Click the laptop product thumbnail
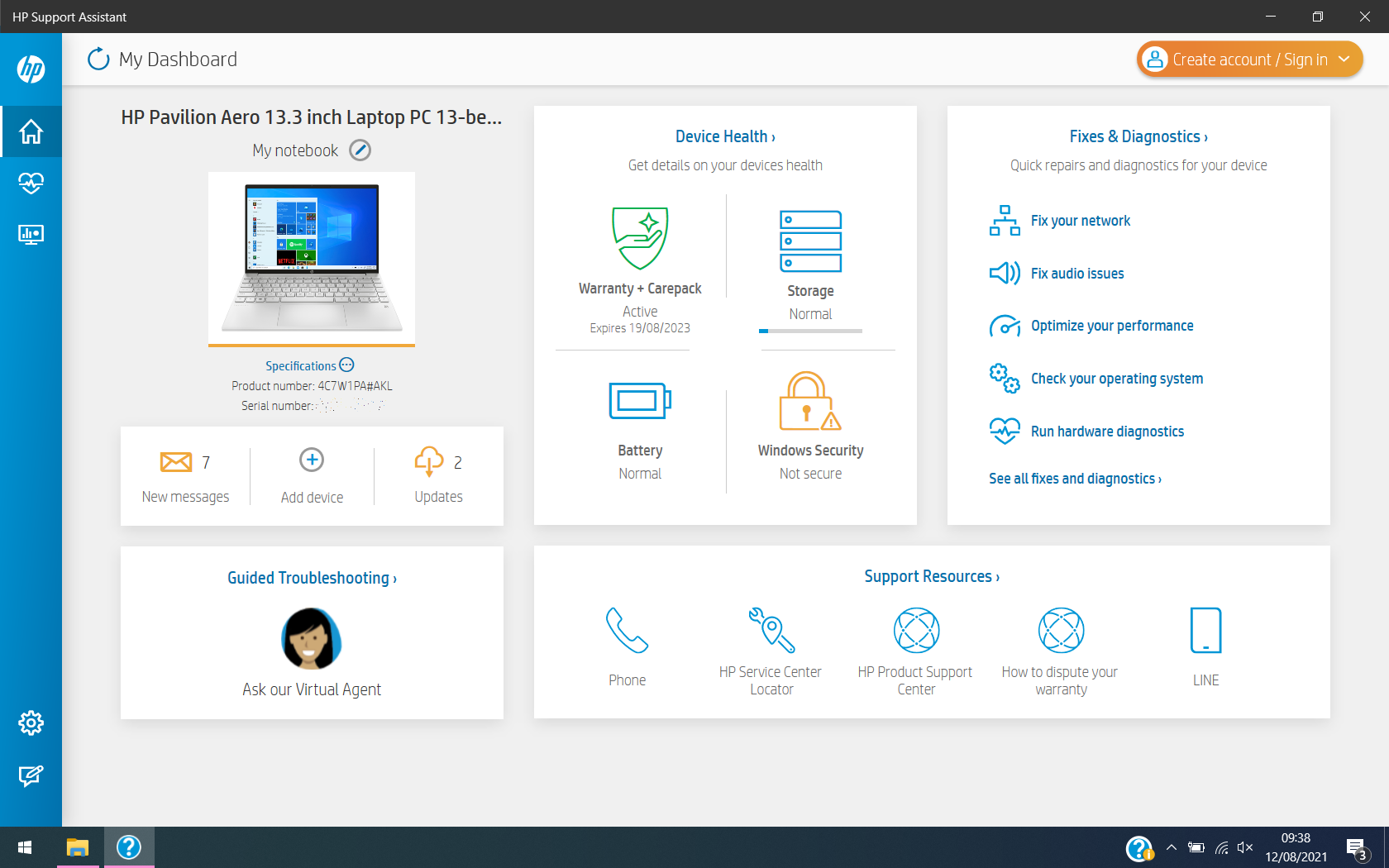1389x868 pixels. (312, 258)
